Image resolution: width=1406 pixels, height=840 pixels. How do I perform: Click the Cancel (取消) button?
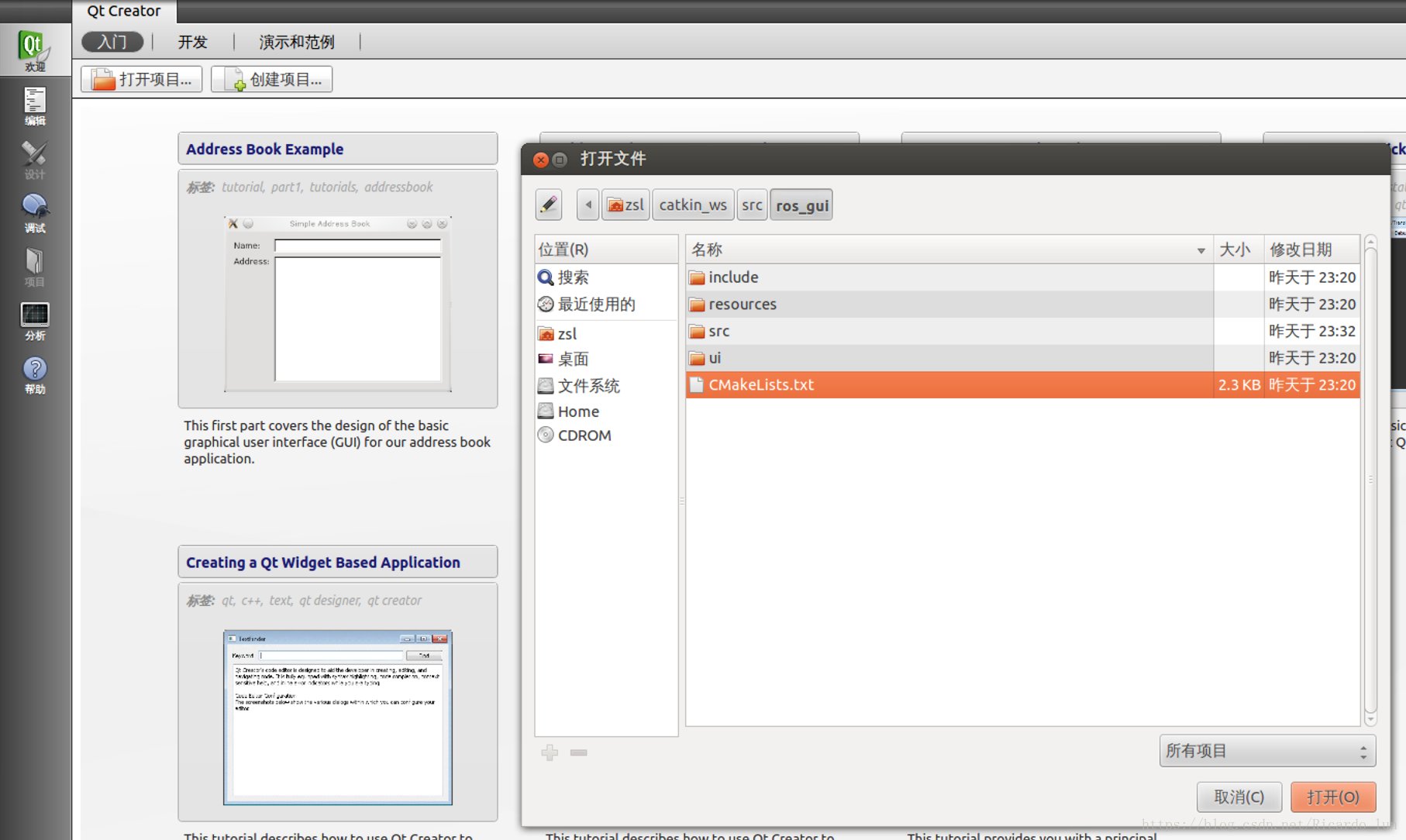click(x=1239, y=797)
